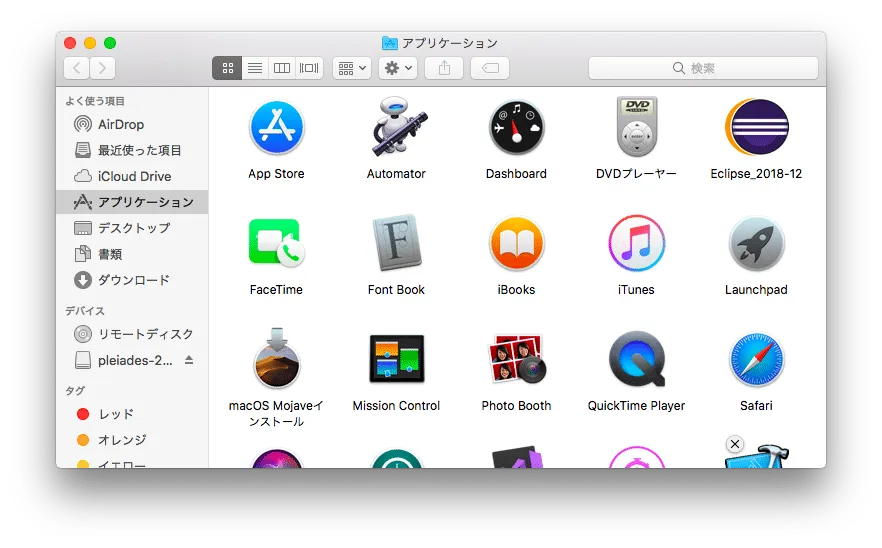Click the edit tags toolbar button
Image resolution: width=882 pixels, height=548 pixels.
click(x=490, y=68)
